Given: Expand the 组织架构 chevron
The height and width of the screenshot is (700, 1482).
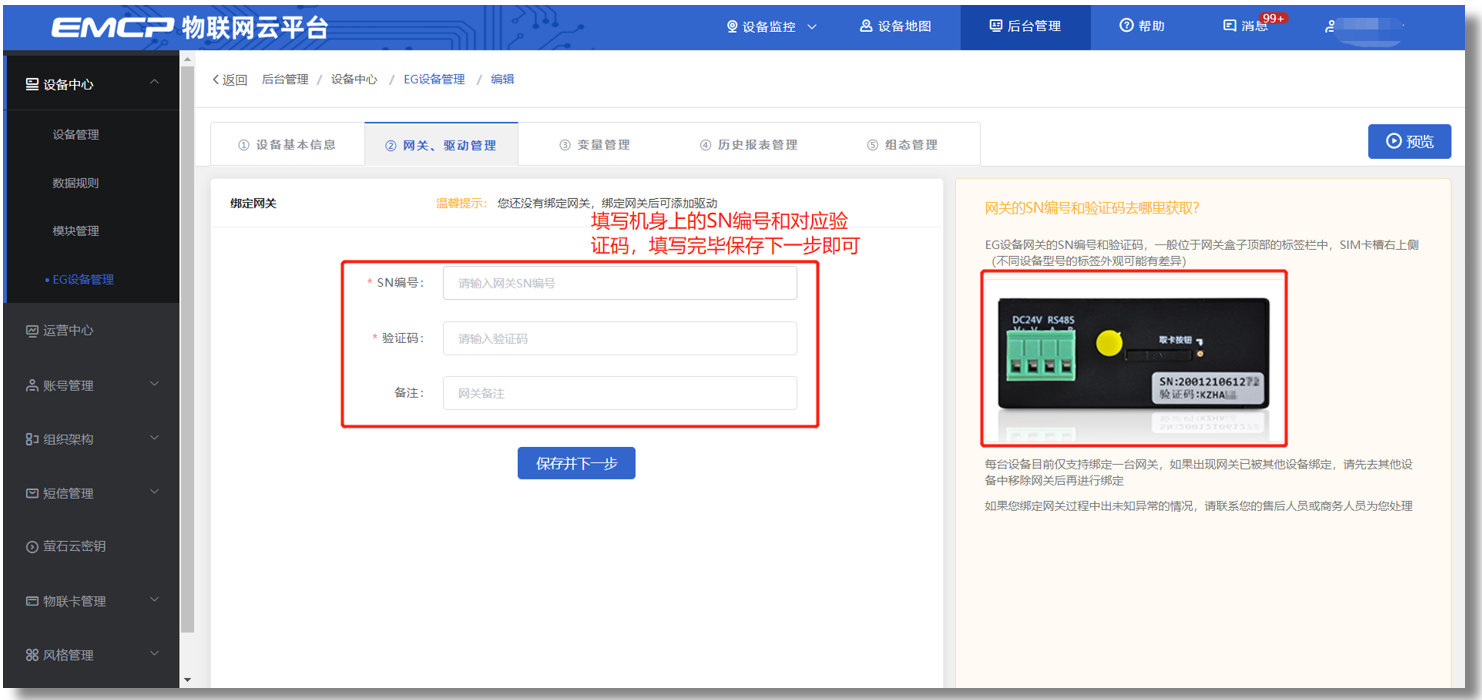Looking at the screenshot, I should tap(154, 437).
